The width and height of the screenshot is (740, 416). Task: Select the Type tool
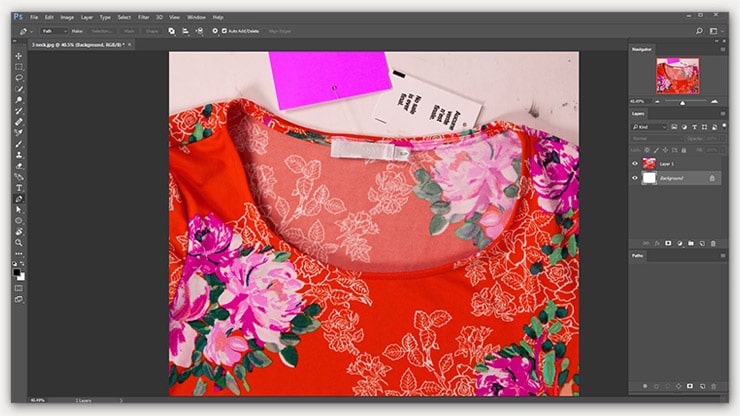pos(19,188)
